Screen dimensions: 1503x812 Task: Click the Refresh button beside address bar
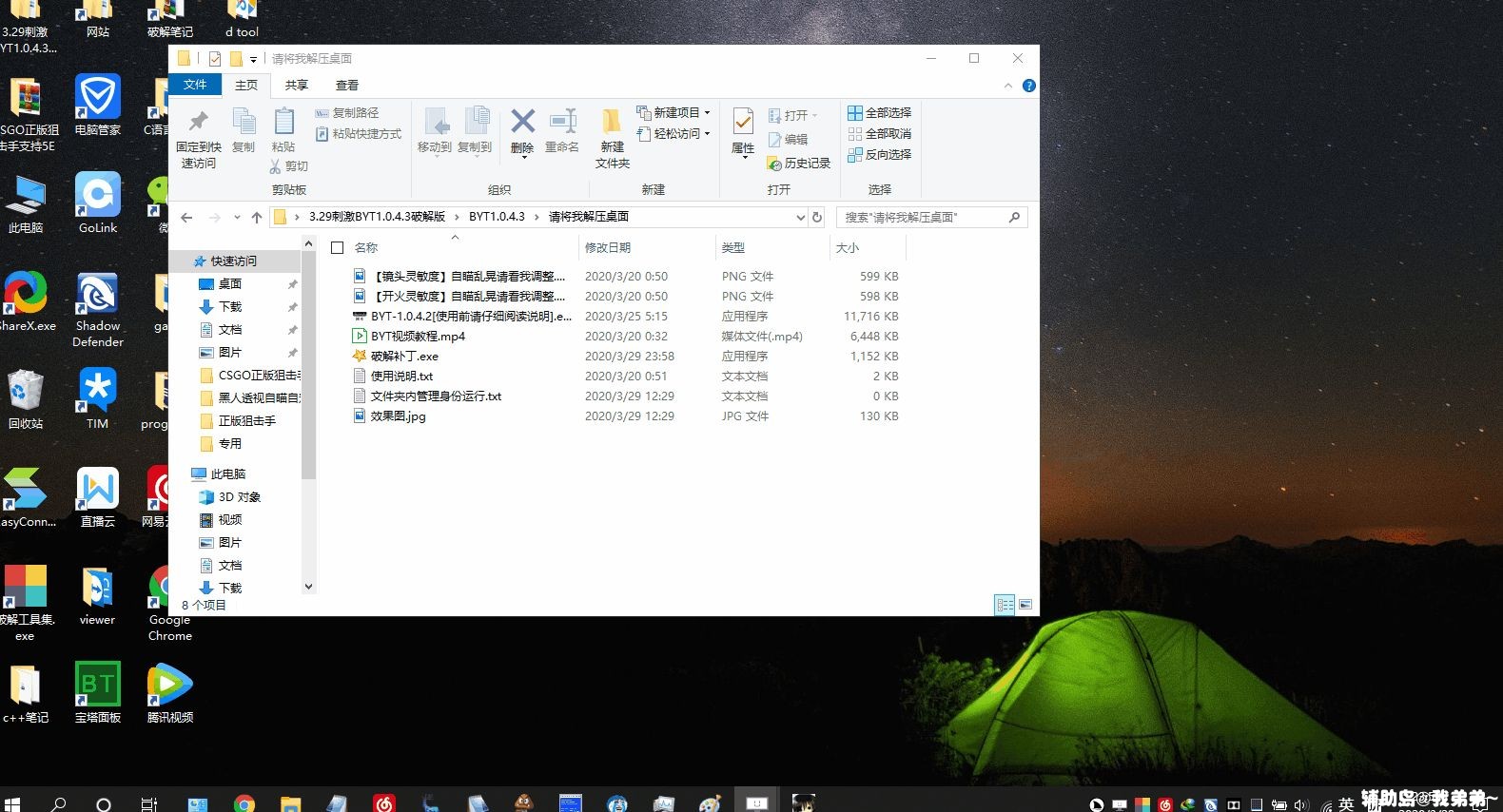816,217
